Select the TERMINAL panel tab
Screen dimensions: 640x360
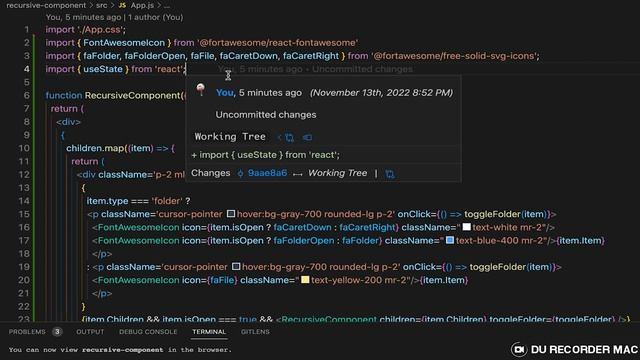(209, 332)
